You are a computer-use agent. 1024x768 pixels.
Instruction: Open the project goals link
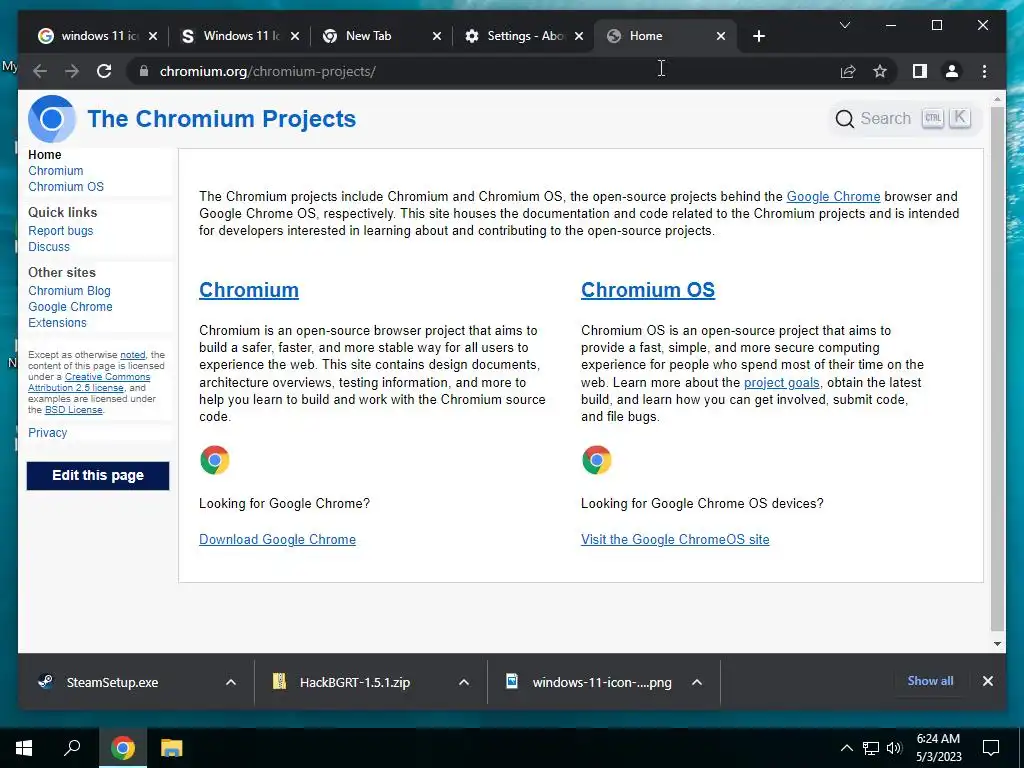[782, 383]
